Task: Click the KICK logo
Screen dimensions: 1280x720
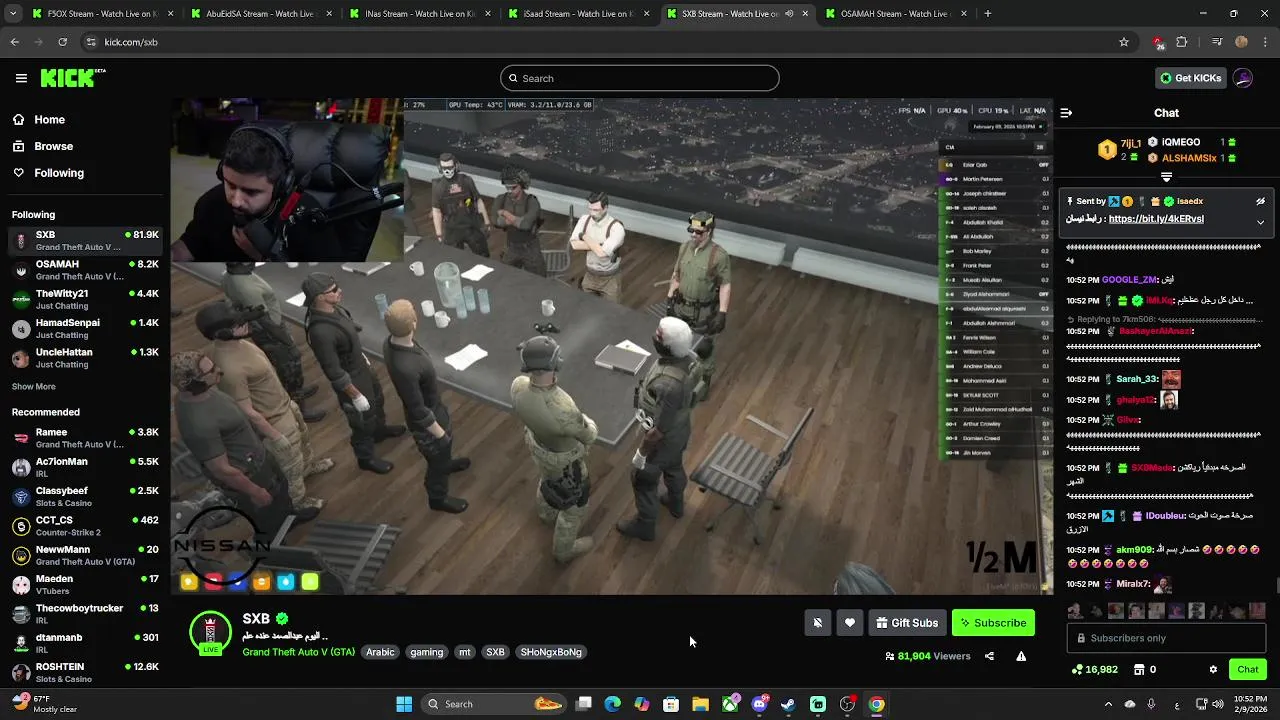Action: (72, 78)
